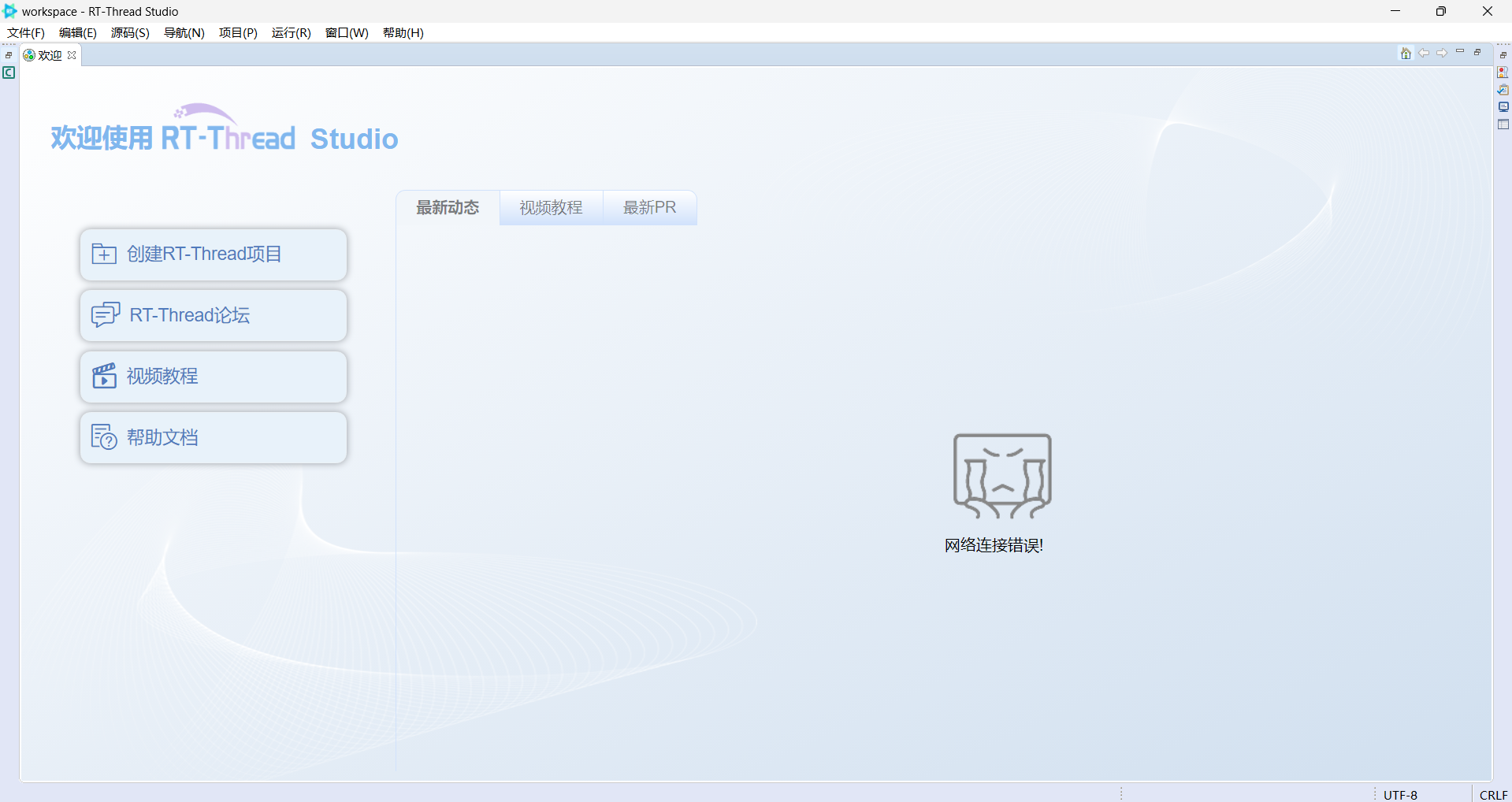
Task: Open RT-Thread论坛 forum button text
Action: click(x=190, y=315)
